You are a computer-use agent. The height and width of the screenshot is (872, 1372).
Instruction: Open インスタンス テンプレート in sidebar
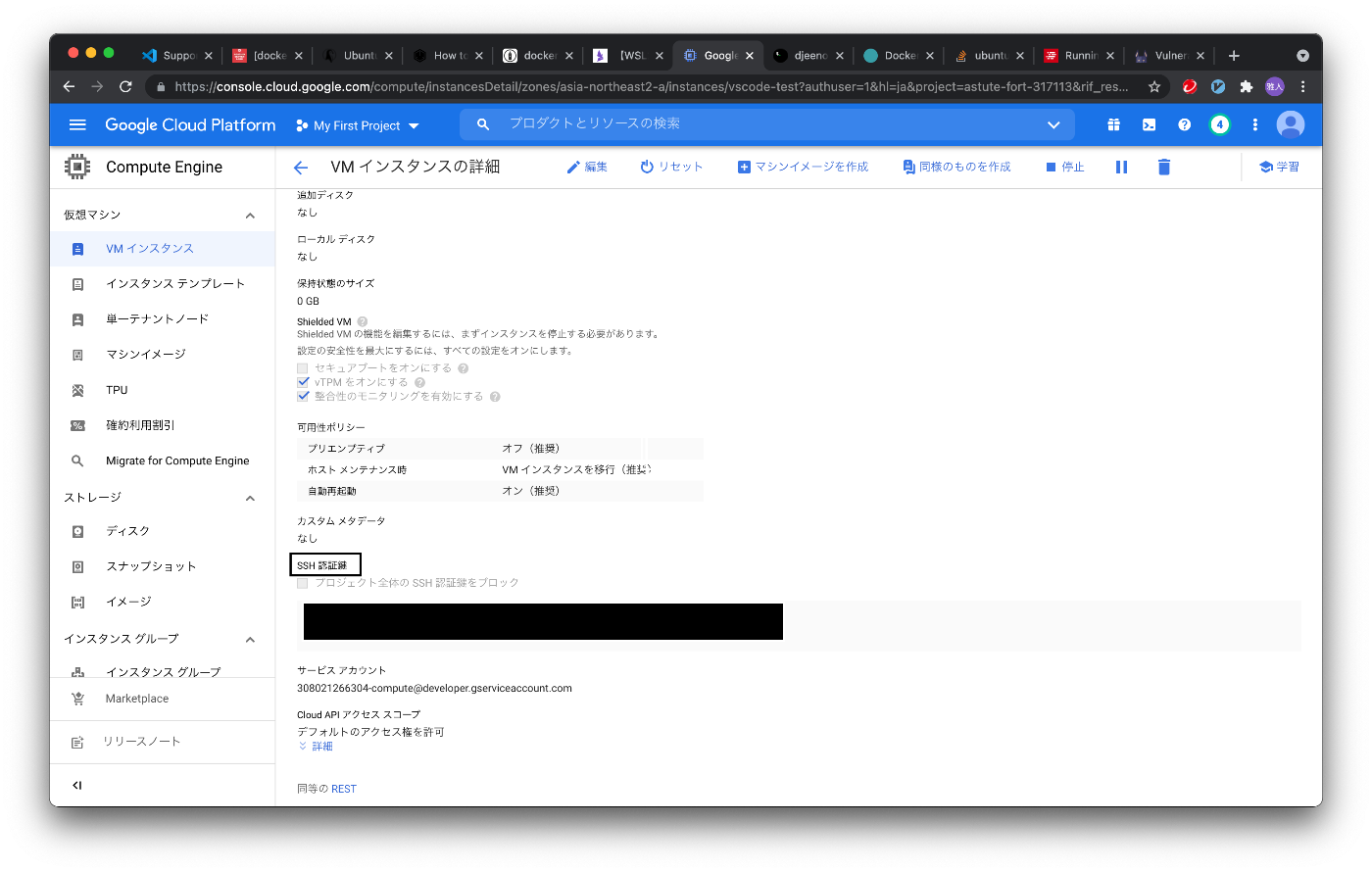pos(163,284)
